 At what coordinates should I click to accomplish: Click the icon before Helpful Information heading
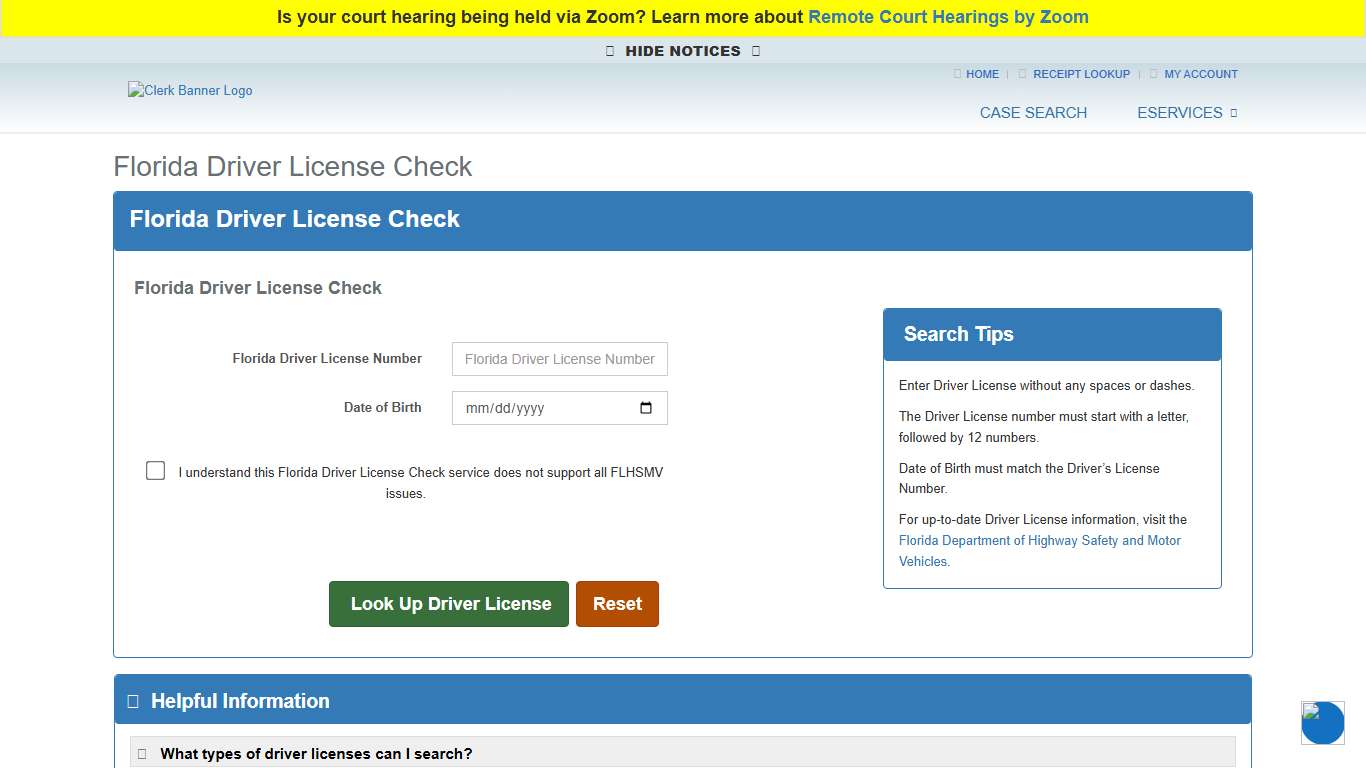(133, 700)
